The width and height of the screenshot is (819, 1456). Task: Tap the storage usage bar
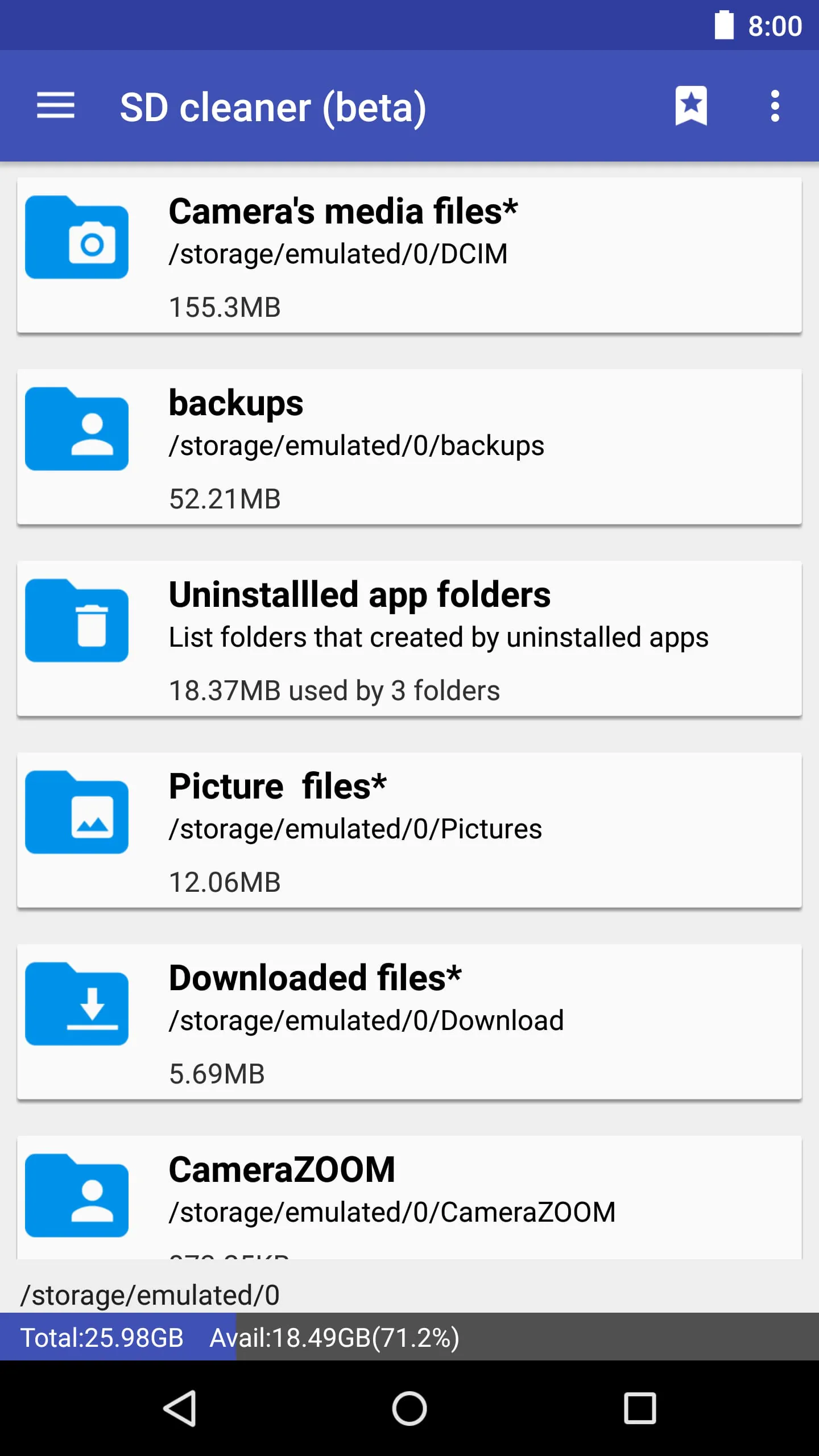(409, 1337)
